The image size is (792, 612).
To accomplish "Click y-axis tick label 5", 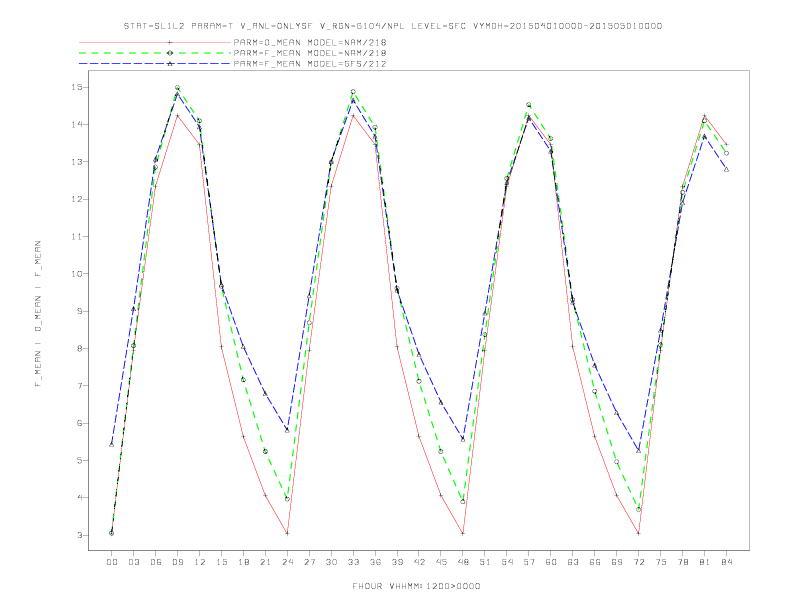I will [80, 461].
